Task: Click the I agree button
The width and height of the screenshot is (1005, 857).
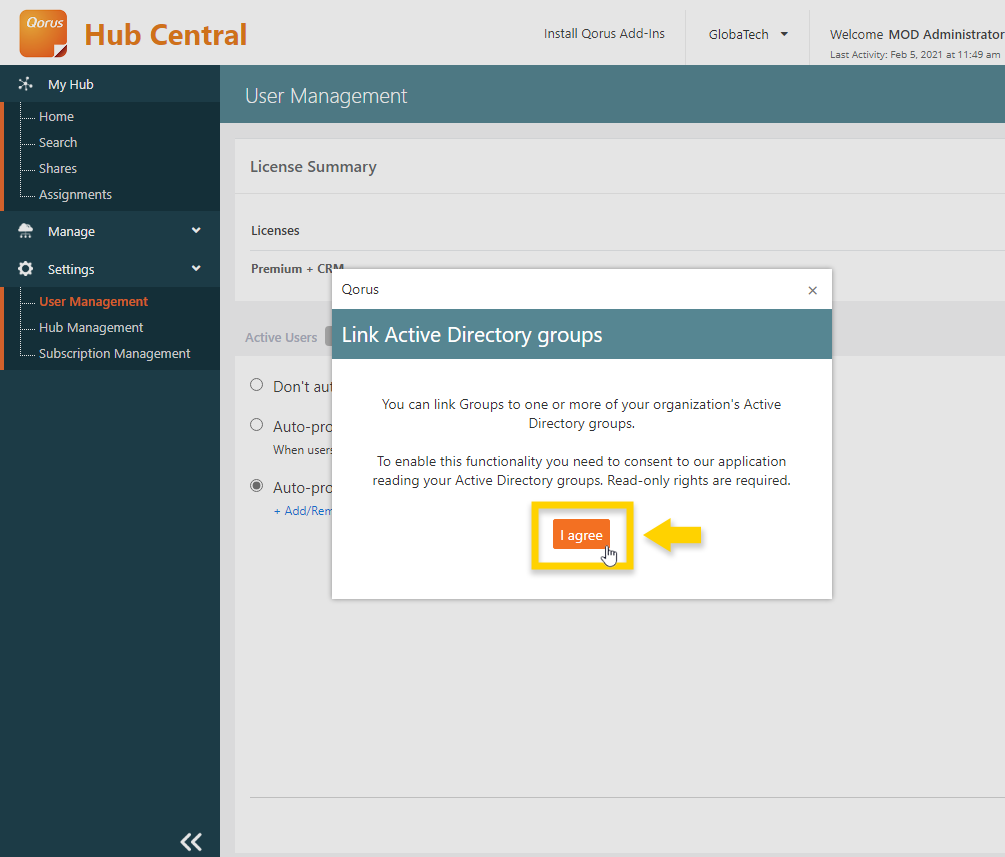Action: pyautogui.click(x=581, y=535)
